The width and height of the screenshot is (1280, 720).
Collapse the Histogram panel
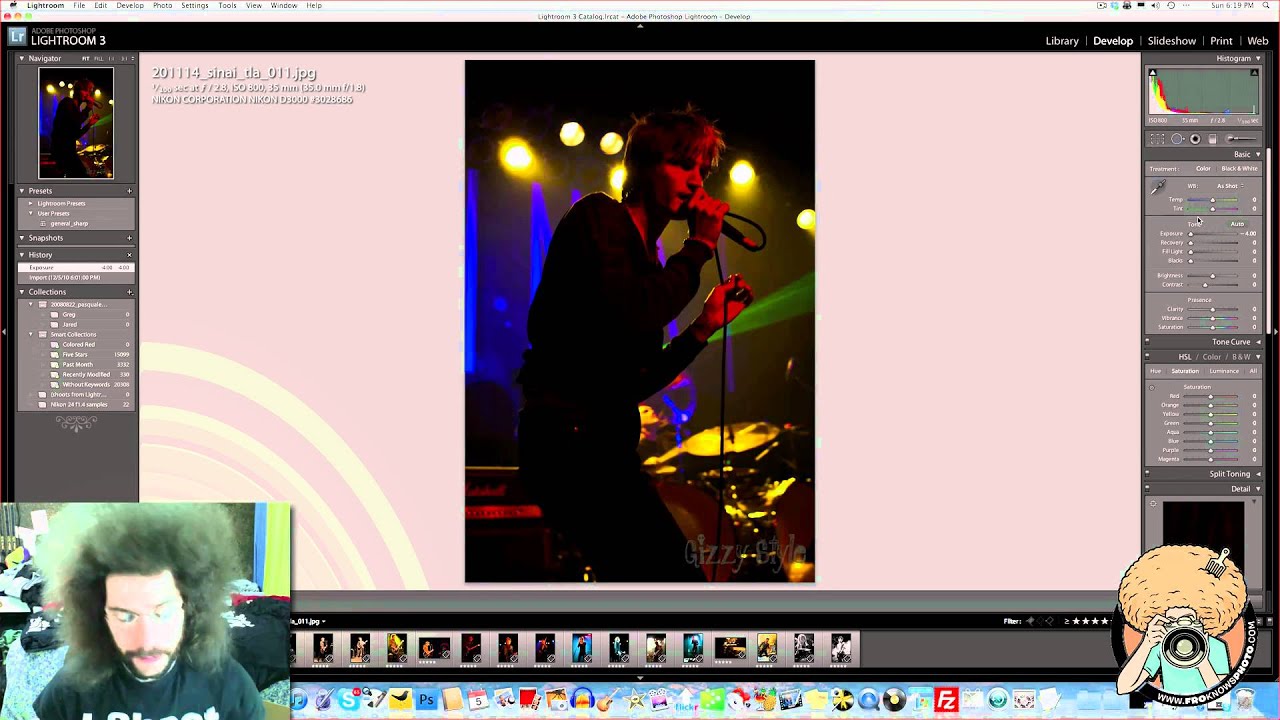[1258, 59]
